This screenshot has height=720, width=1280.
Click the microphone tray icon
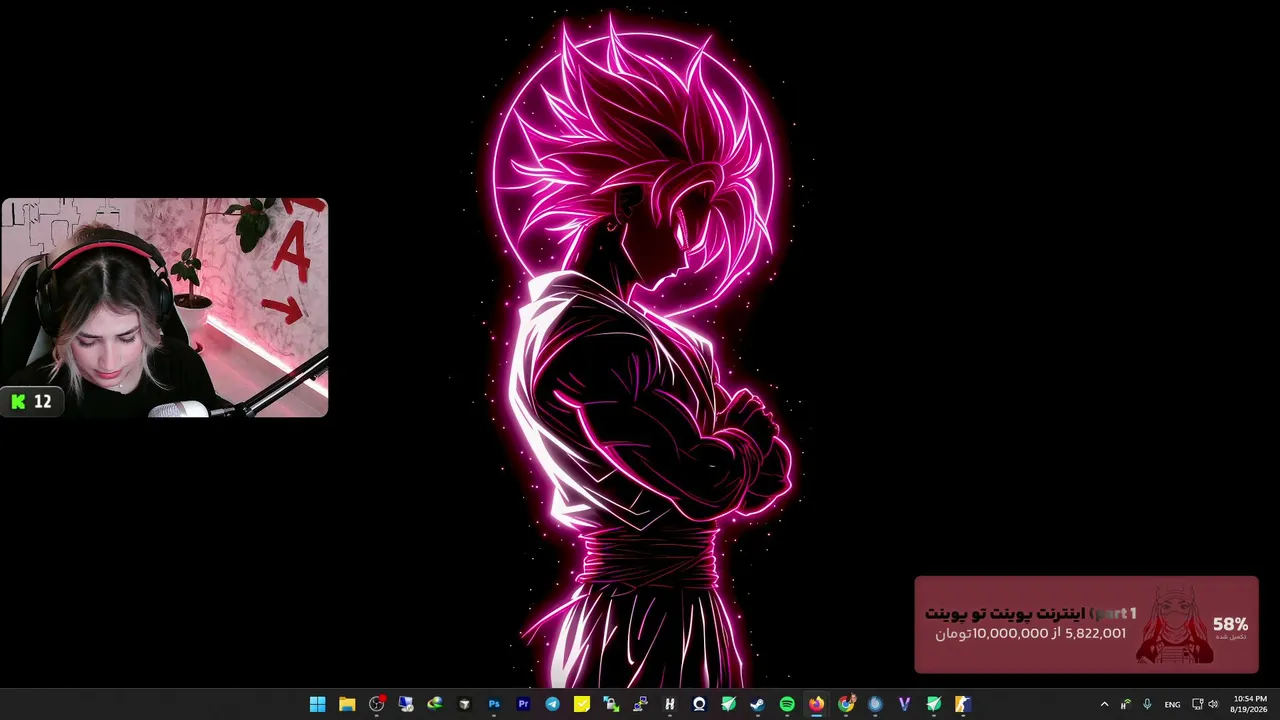tap(1147, 704)
